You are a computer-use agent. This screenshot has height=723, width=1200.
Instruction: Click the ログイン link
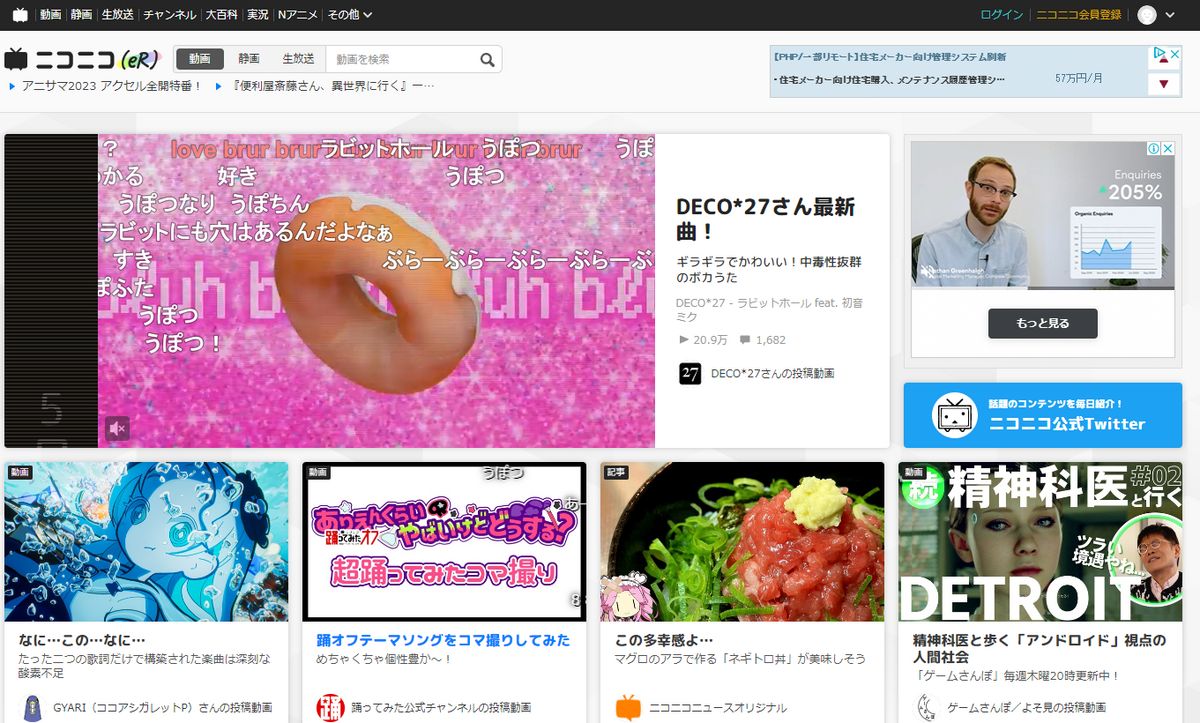point(1002,15)
